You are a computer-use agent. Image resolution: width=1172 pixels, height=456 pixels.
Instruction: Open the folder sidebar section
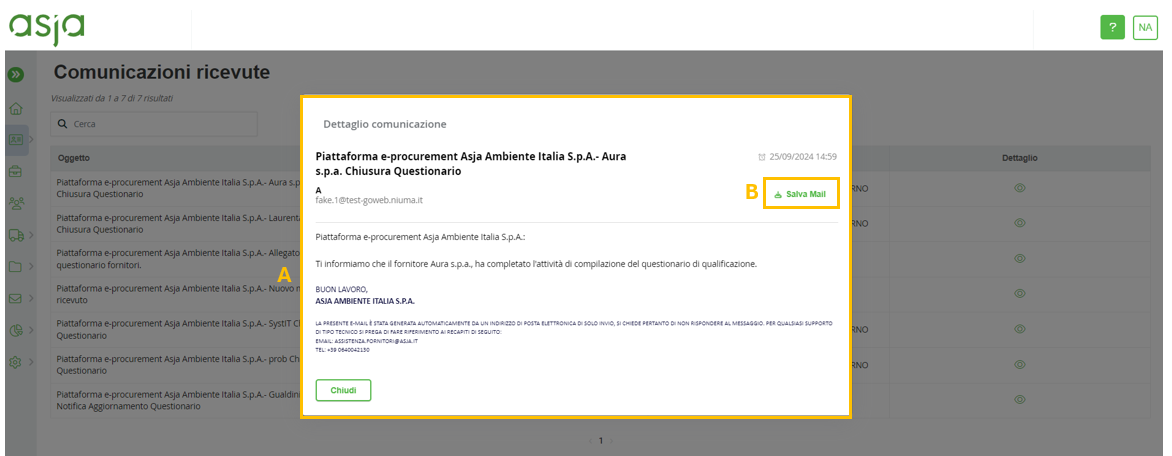(16, 266)
